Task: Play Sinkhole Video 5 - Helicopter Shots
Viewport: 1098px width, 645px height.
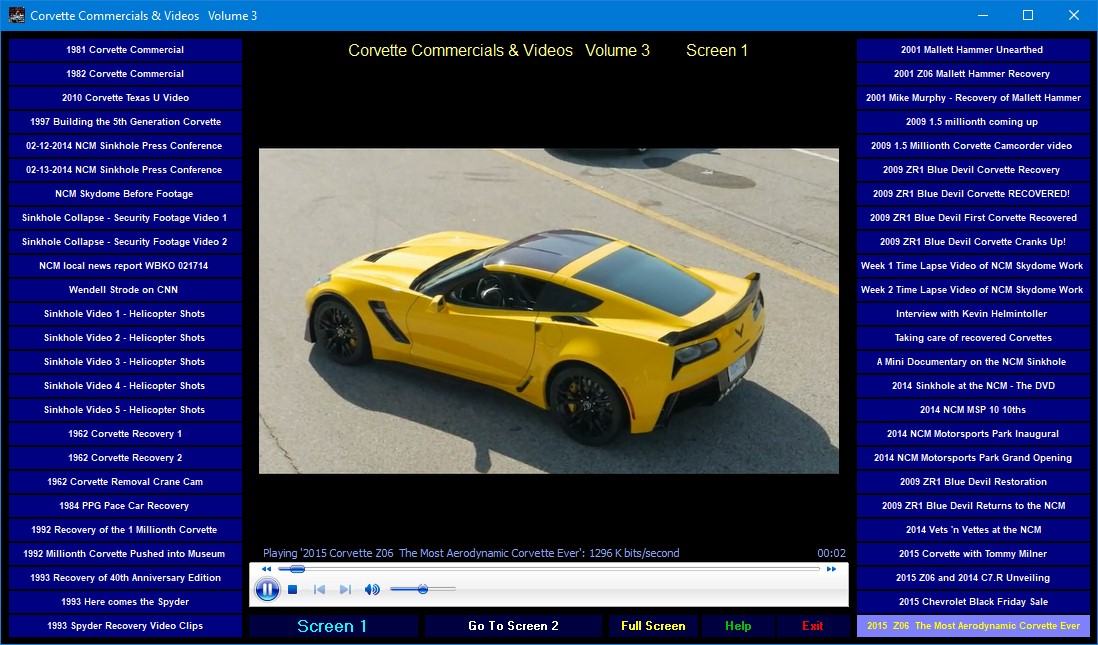Action: pyautogui.click(x=125, y=410)
